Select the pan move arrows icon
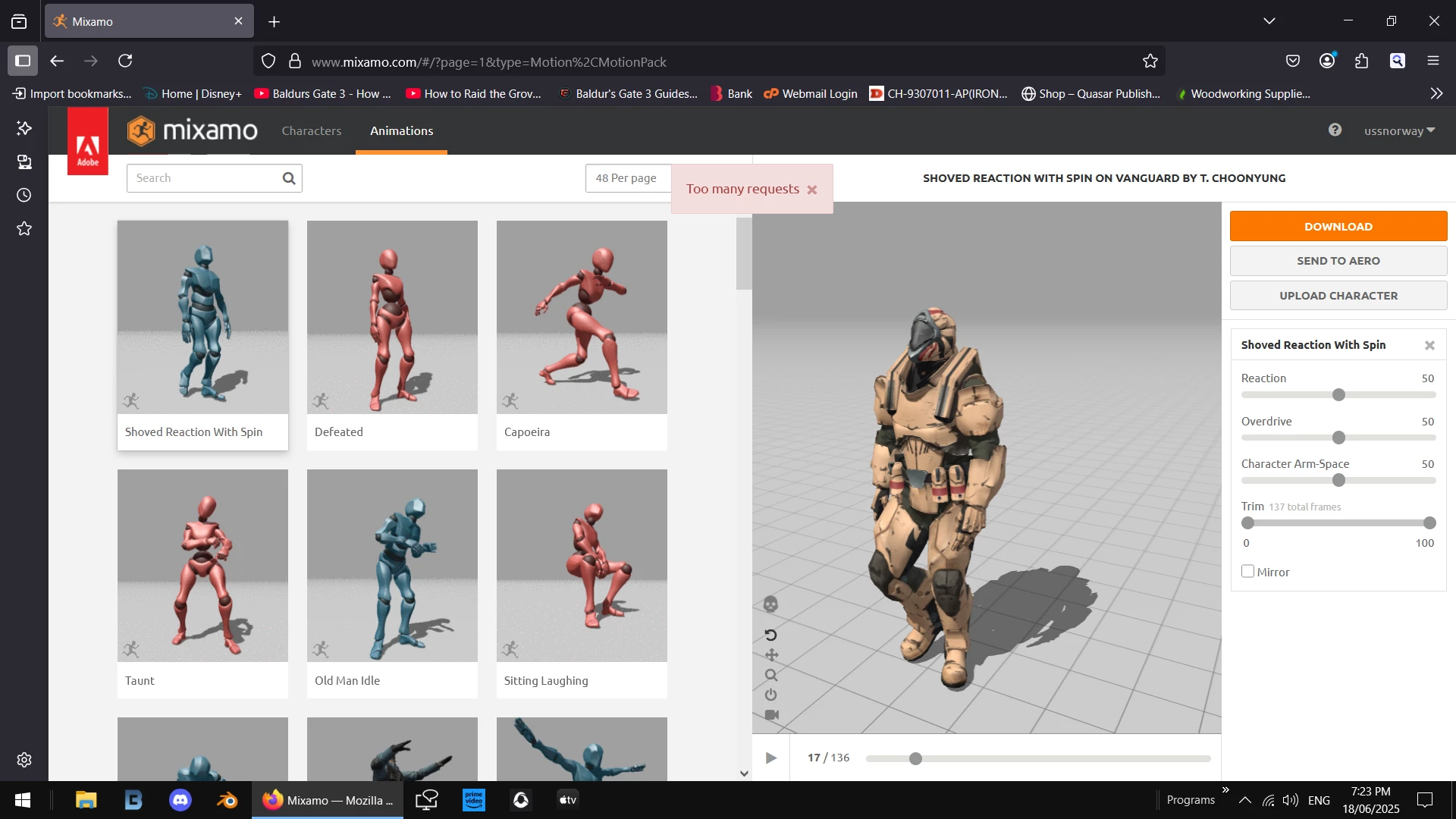The width and height of the screenshot is (1456, 819). click(771, 655)
